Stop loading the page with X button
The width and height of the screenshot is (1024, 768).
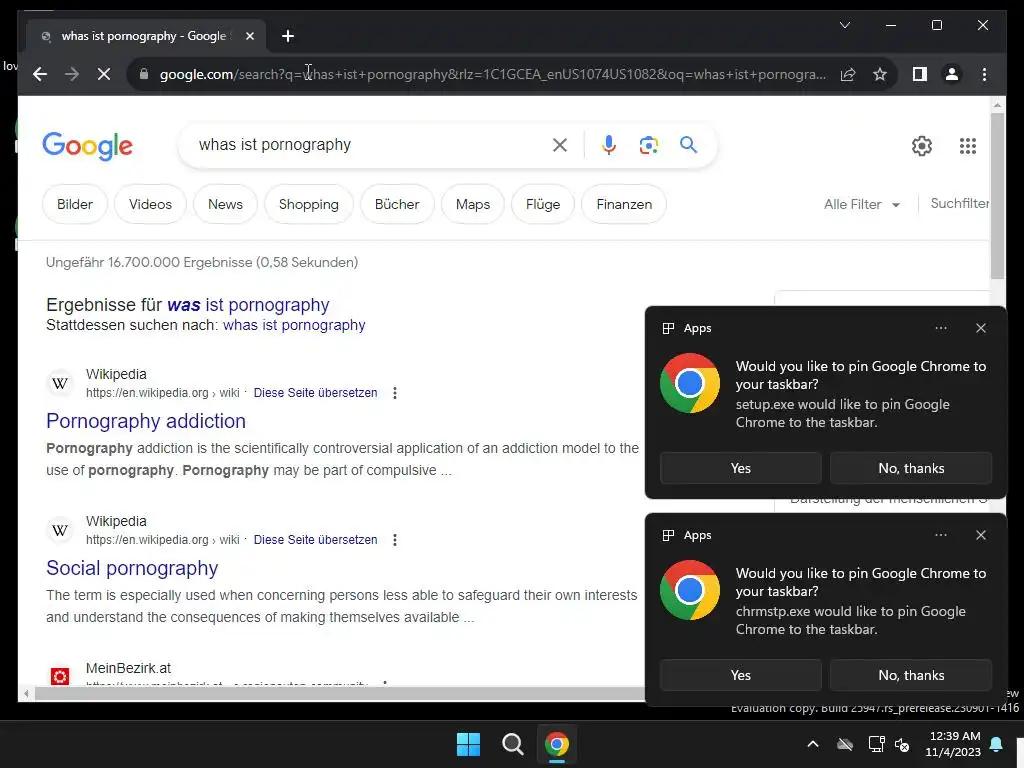104,74
